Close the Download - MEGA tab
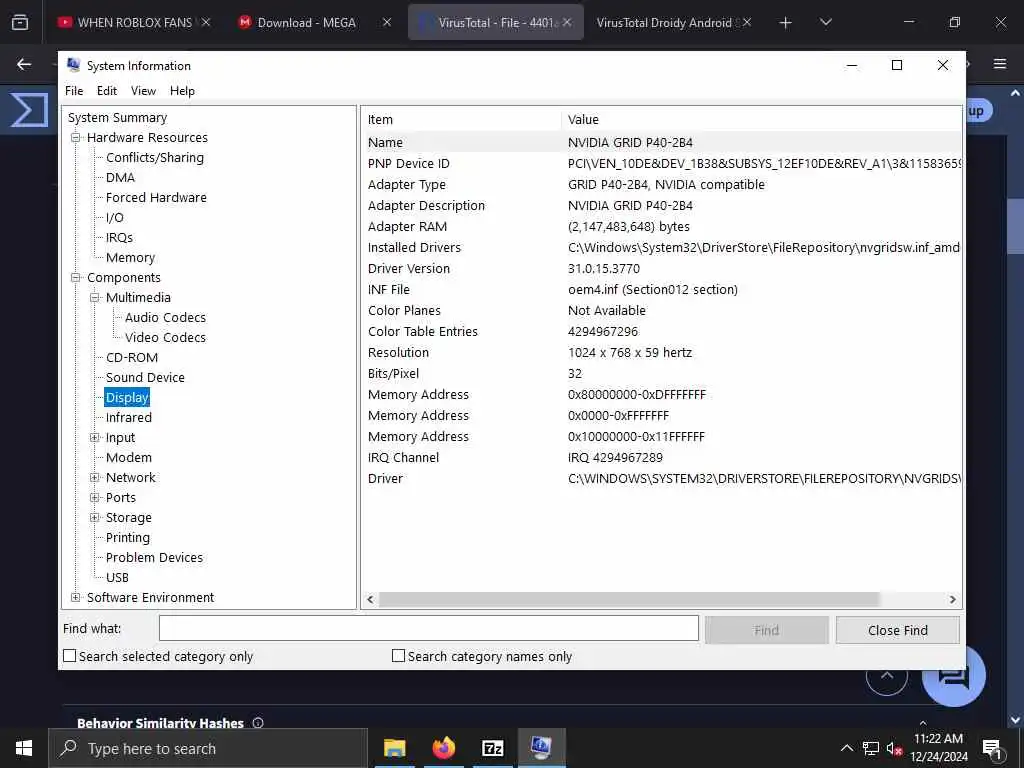This screenshot has height=768, width=1024. click(x=387, y=22)
